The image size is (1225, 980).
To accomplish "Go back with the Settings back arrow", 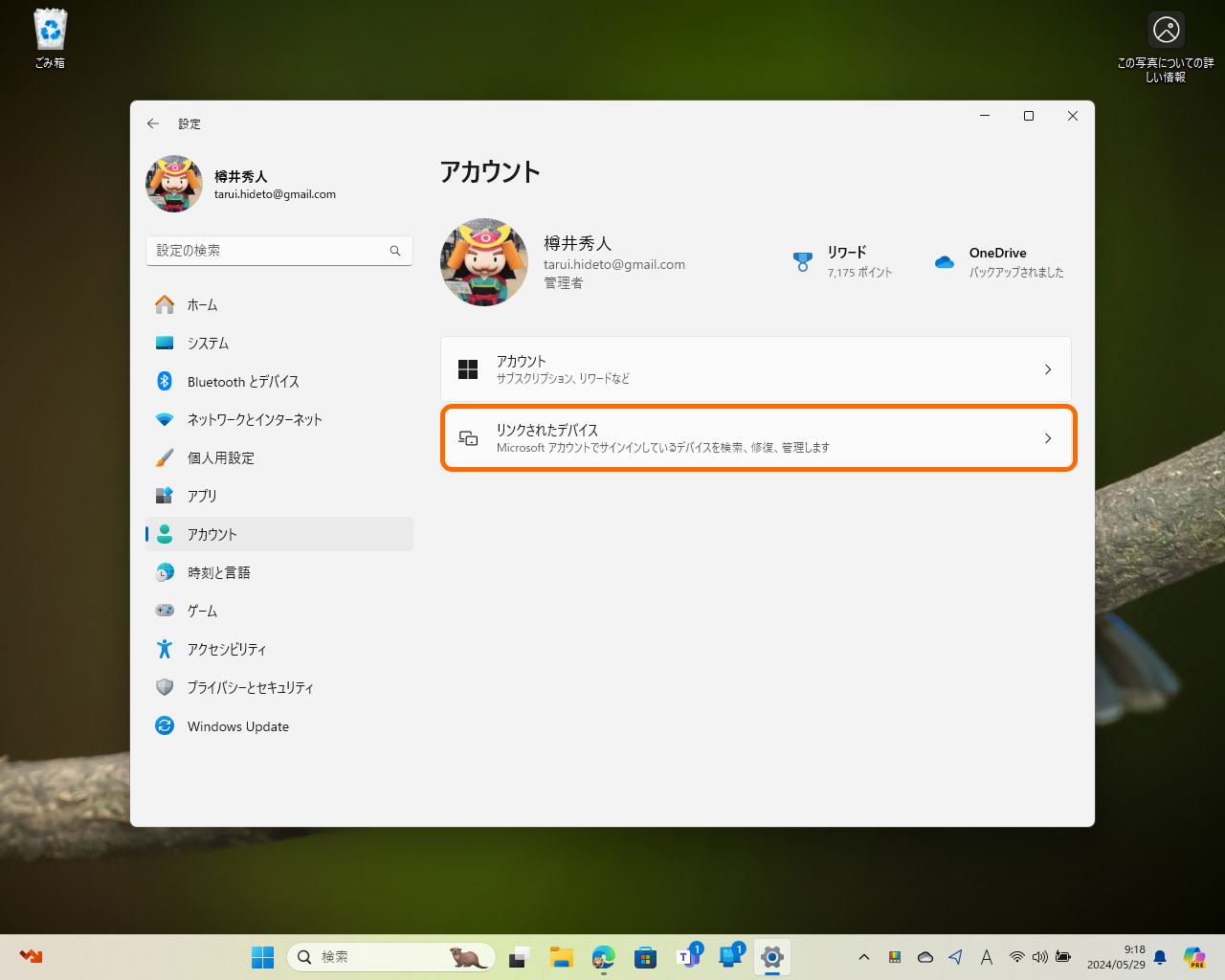I will click(x=153, y=123).
